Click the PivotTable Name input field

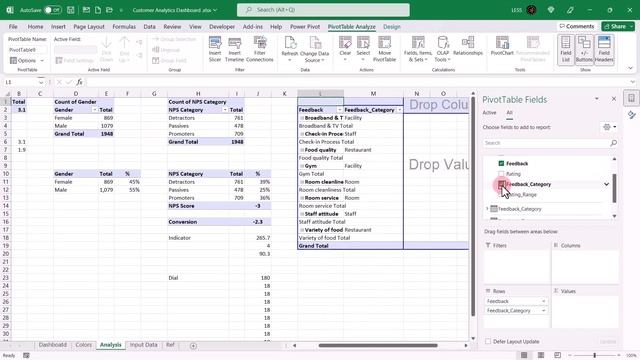click(x=27, y=50)
